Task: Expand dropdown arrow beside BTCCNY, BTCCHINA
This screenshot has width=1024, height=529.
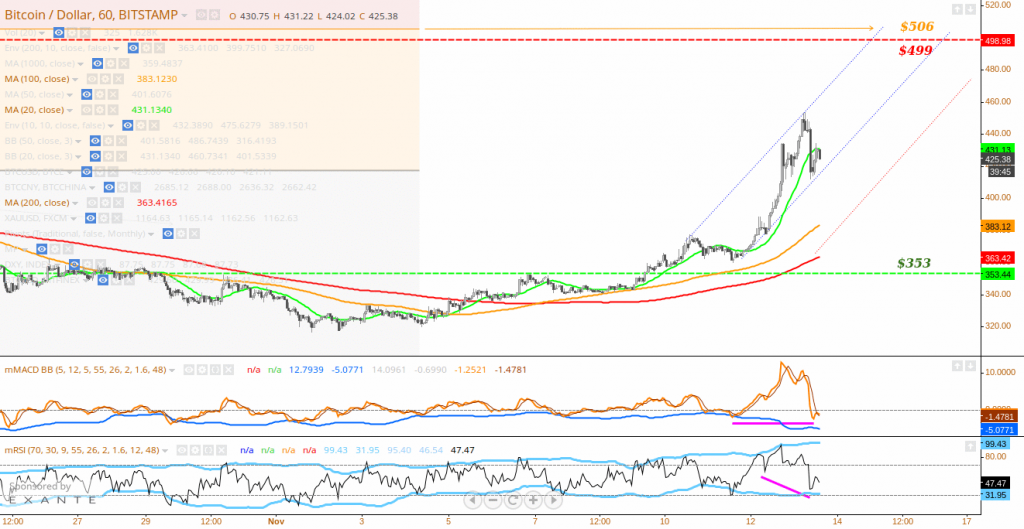Action: [x=92, y=188]
